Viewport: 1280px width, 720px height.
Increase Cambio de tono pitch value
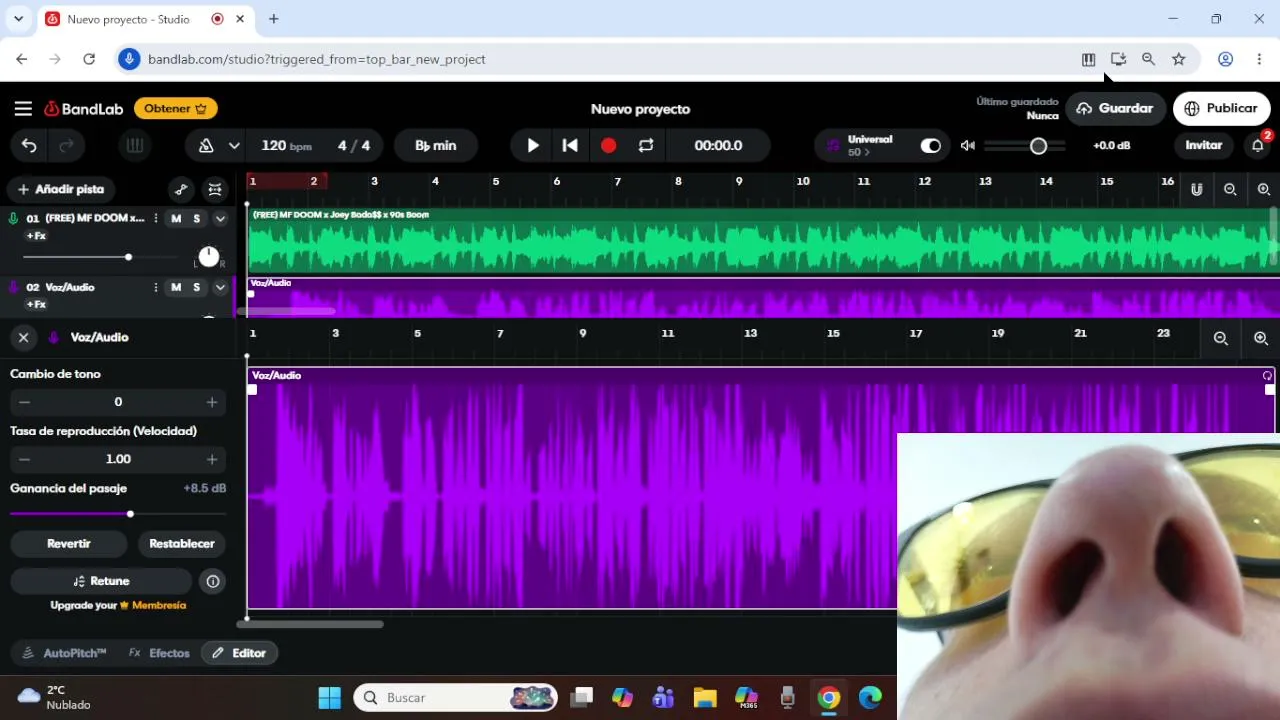pyautogui.click(x=212, y=402)
